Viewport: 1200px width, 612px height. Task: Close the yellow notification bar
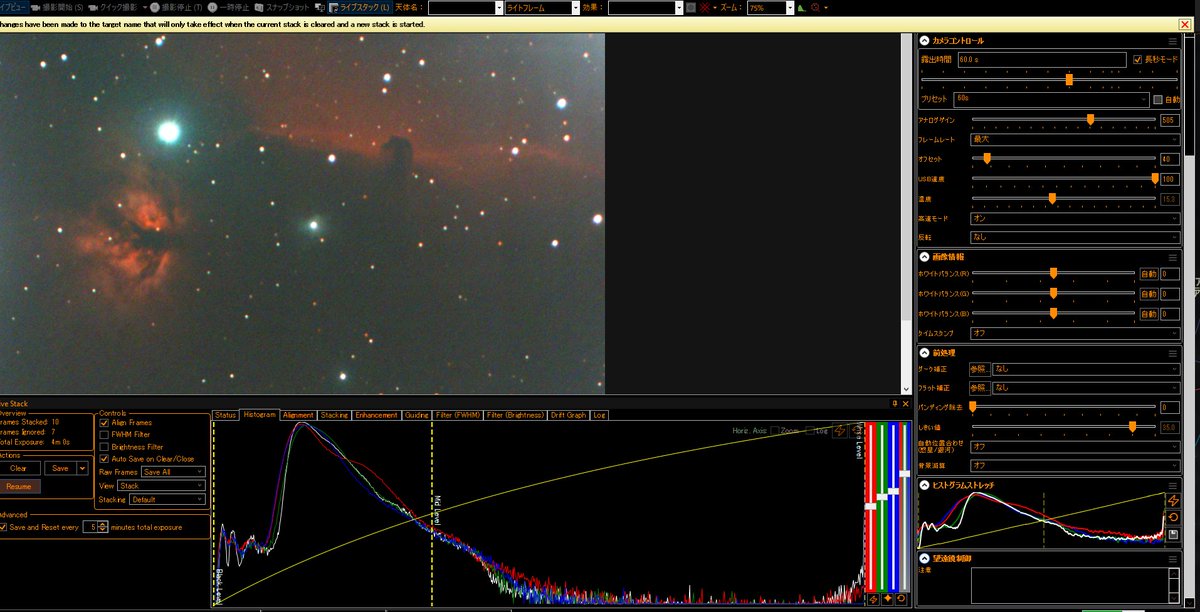[x=1185, y=24]
